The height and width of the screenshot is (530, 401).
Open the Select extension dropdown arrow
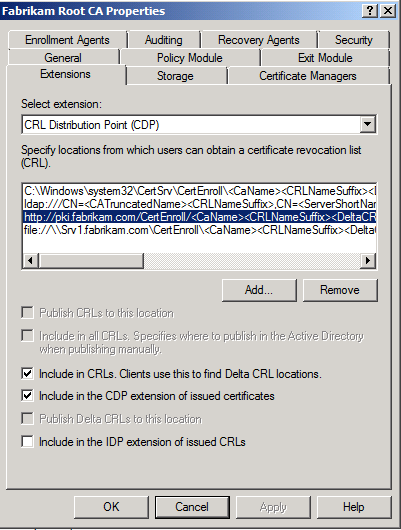tap(368, 124)
